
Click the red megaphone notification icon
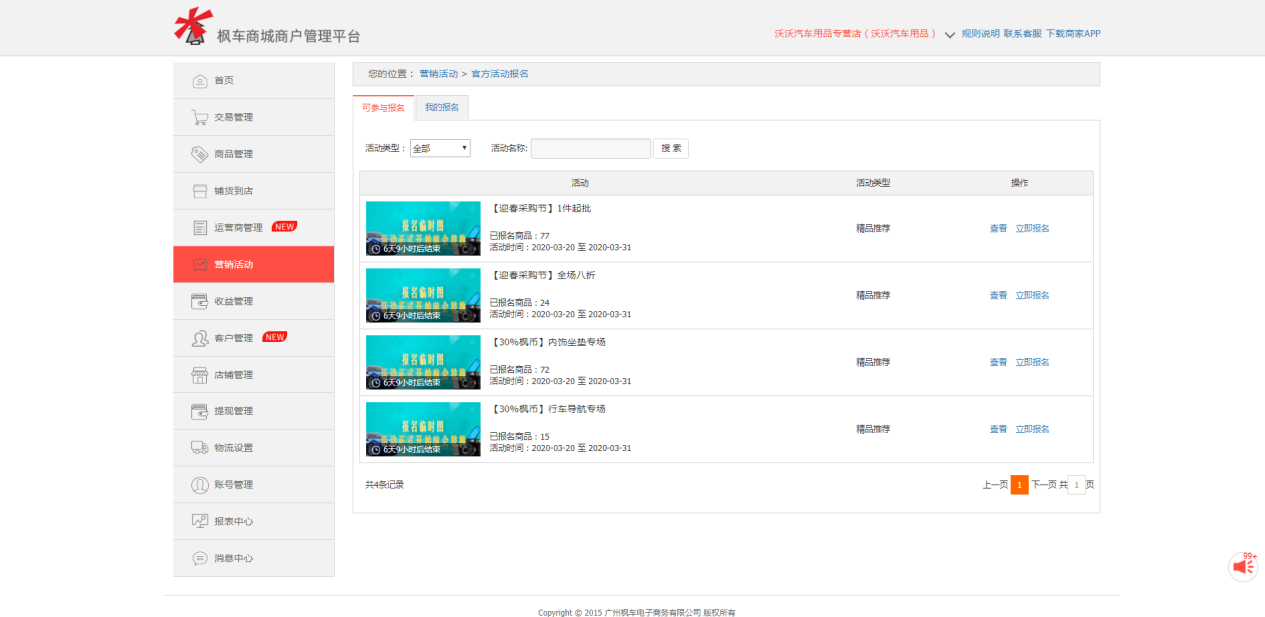1243,566
